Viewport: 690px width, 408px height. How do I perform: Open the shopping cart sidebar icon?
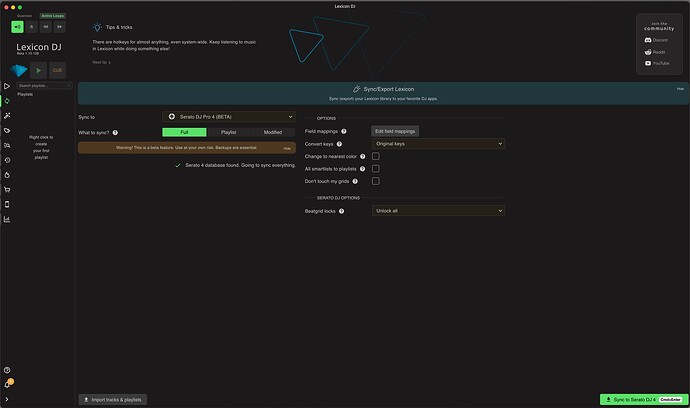(x=7, y=190)
